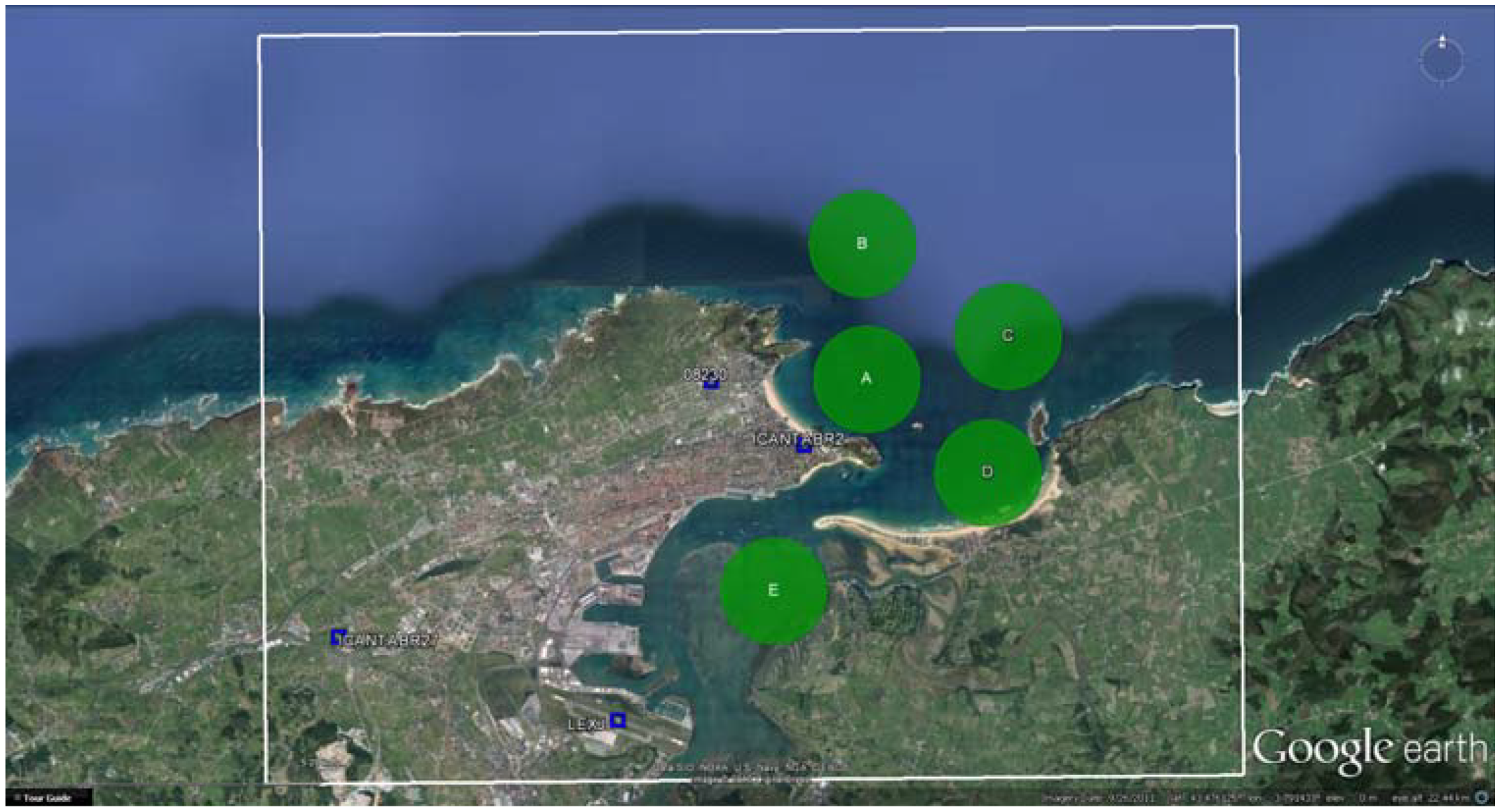Screen dimensions: 1500x812
Task: Click the ICANTABR7 marker square
Action: point(338,637)
